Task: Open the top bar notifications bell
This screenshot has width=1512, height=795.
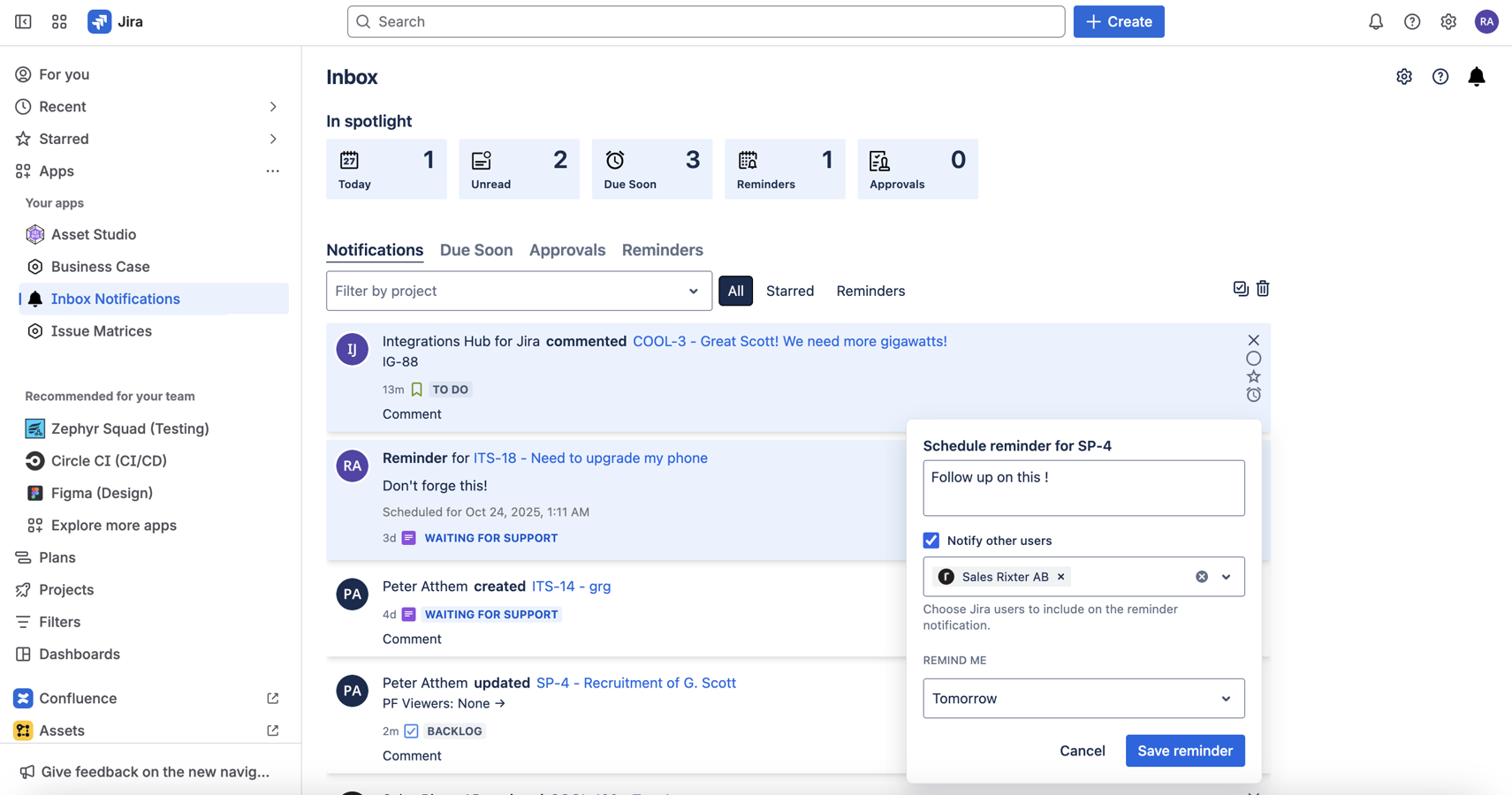Action: (1376, 22)
